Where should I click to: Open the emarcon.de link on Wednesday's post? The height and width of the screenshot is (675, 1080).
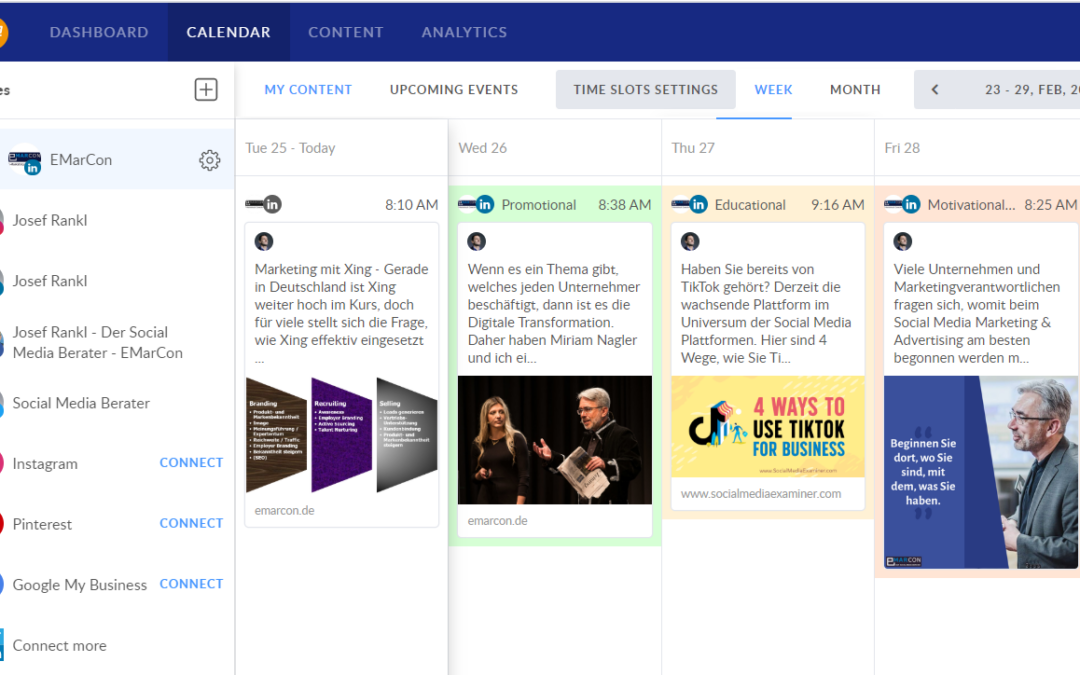click(x=497, y=521)
